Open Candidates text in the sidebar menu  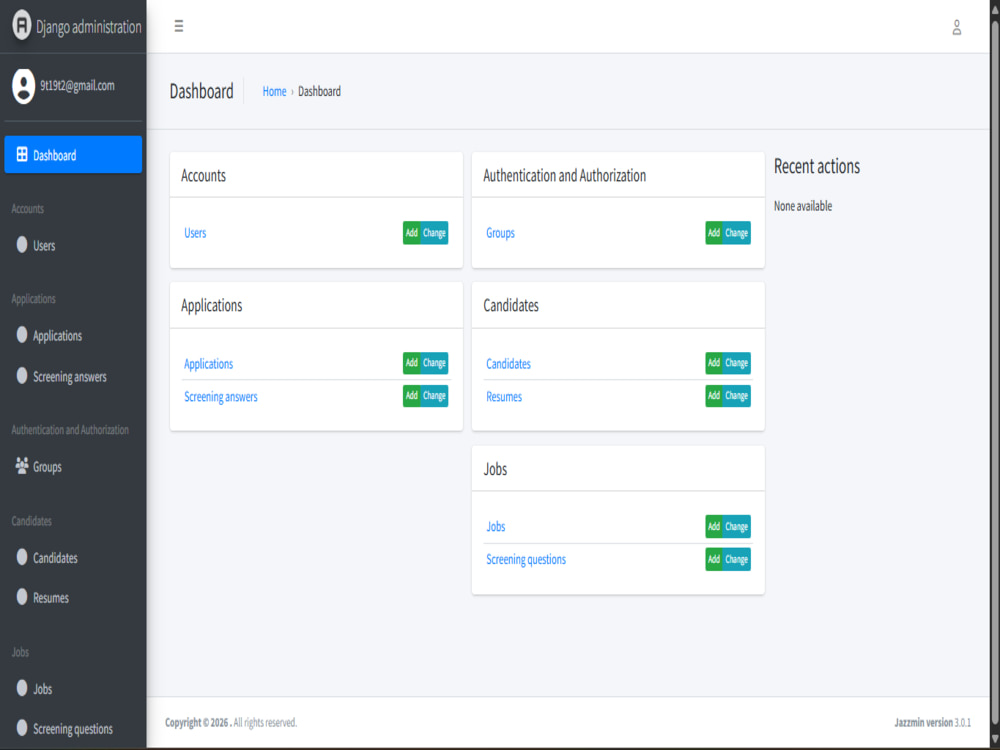(55, 558)
